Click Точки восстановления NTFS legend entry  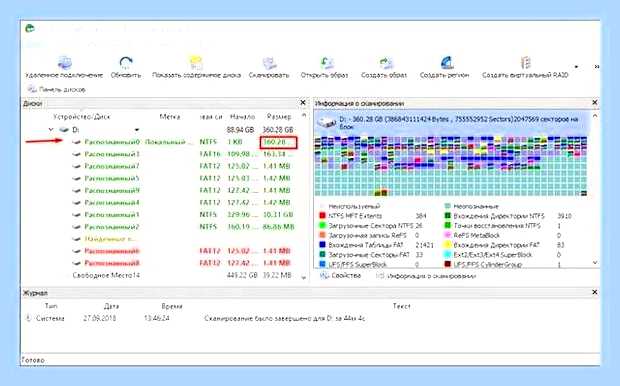497,225
